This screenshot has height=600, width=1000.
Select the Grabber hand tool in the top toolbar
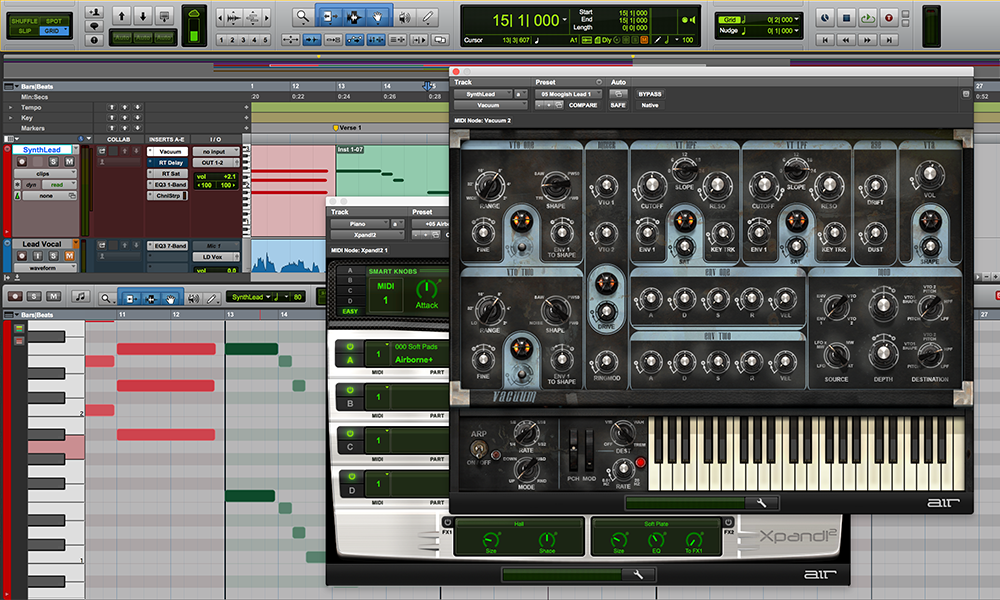(378, 17)
